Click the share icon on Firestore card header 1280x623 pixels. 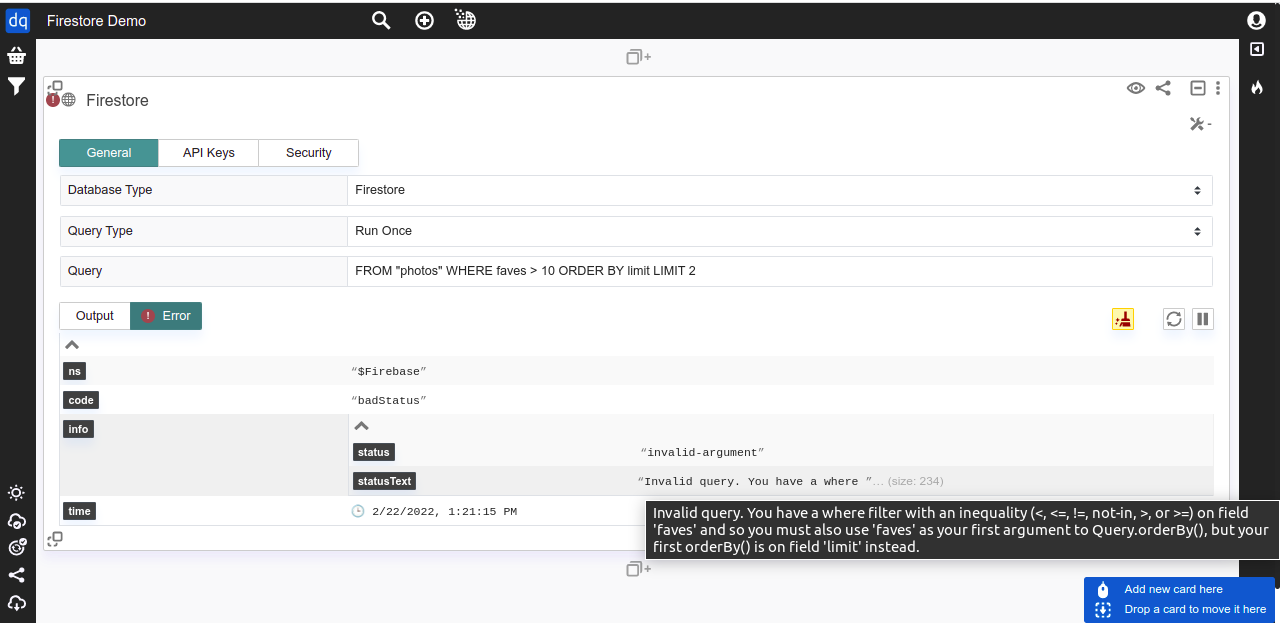click(x=1163, y=88)
